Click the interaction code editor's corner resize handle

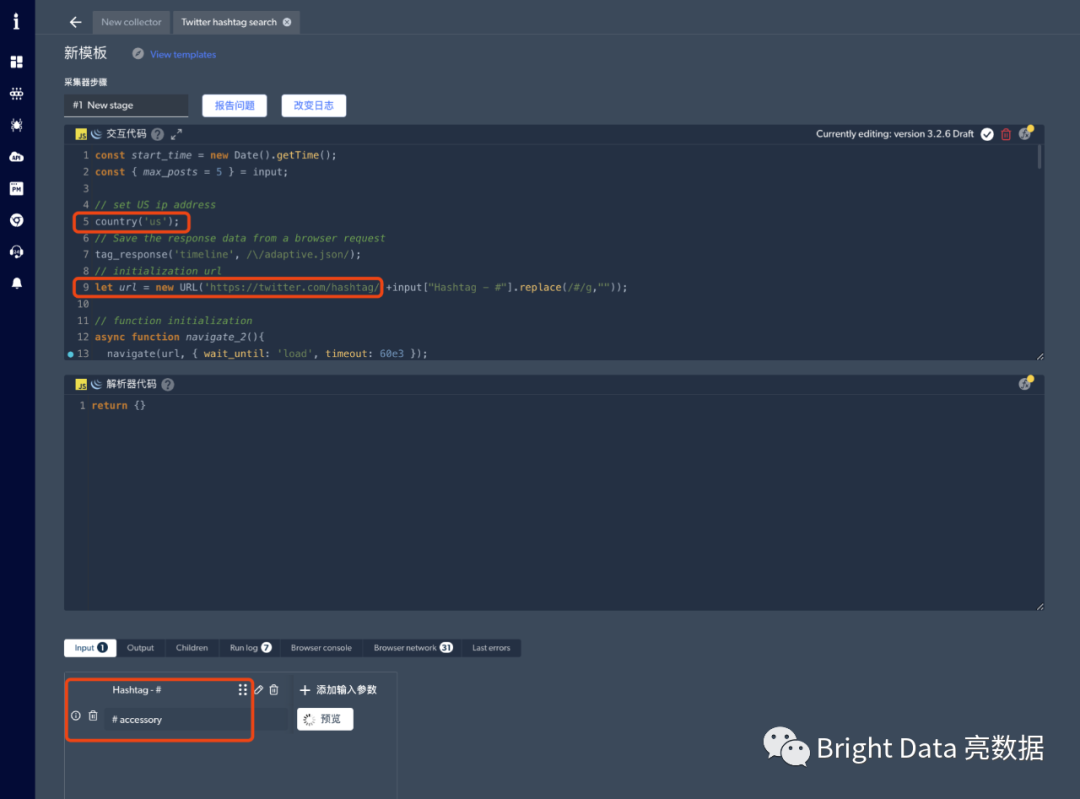pyautogui.click(x=1039, y=356)
